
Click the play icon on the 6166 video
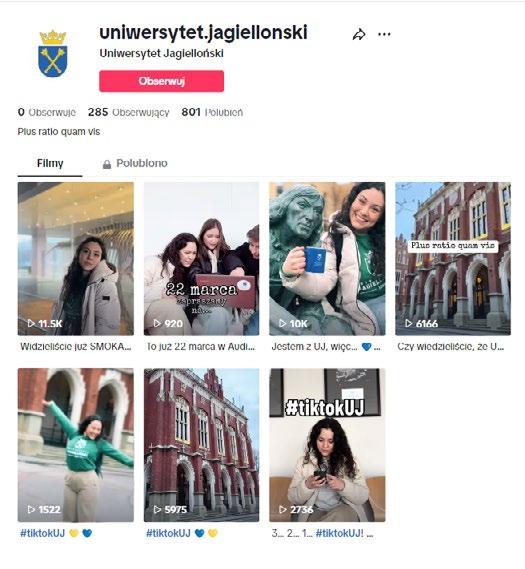409,323
